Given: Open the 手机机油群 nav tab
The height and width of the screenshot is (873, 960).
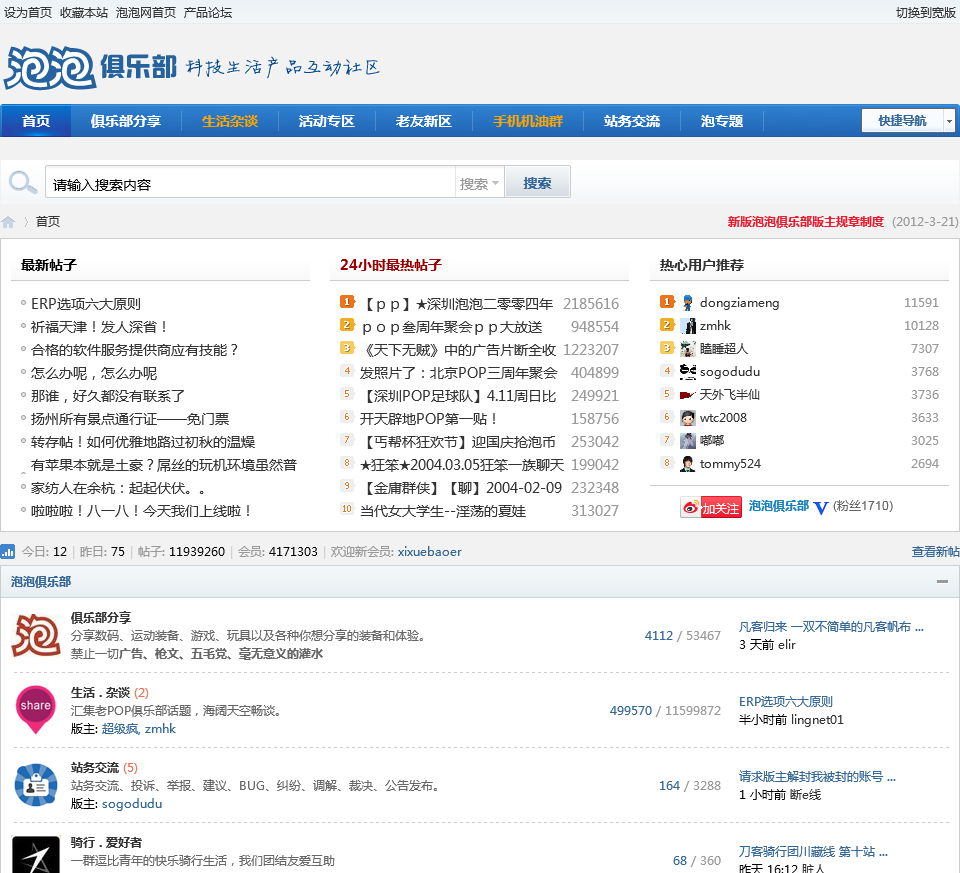Looking at the screenshot, I should 528,121.
